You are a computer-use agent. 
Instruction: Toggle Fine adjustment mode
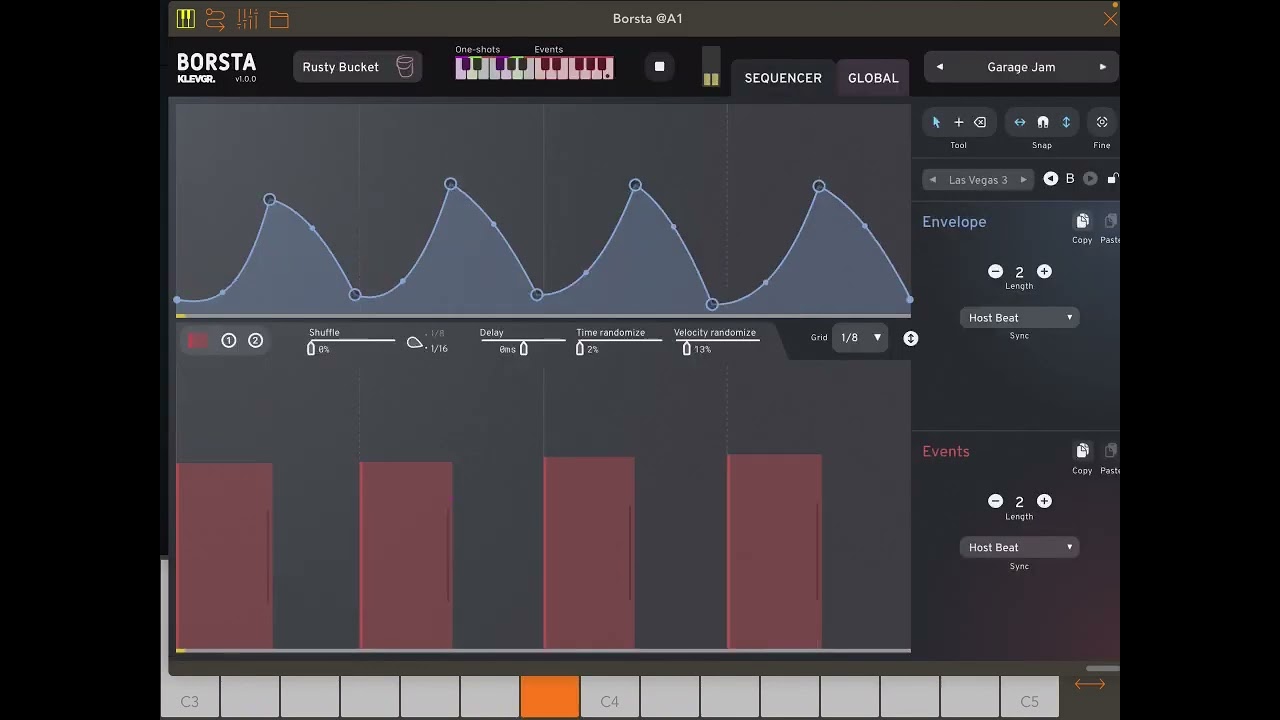[1102, 122]
